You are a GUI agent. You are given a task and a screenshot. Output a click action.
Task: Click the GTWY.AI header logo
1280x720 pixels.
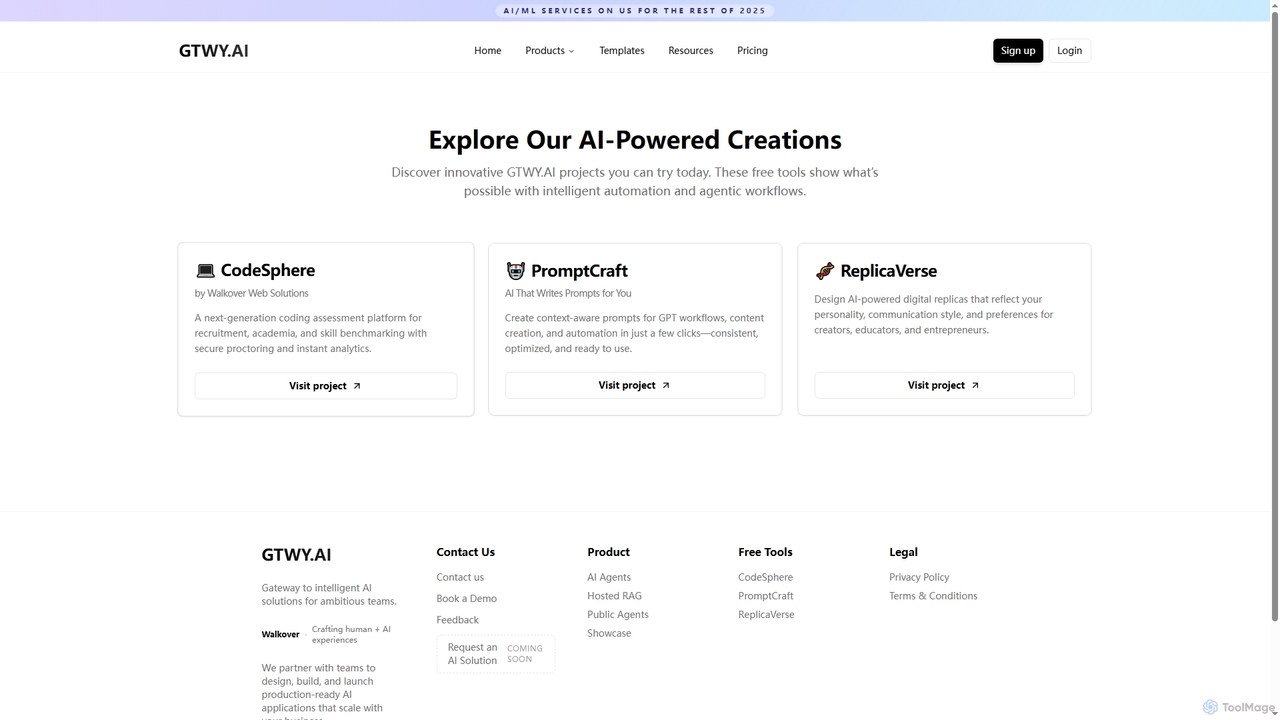214,51
